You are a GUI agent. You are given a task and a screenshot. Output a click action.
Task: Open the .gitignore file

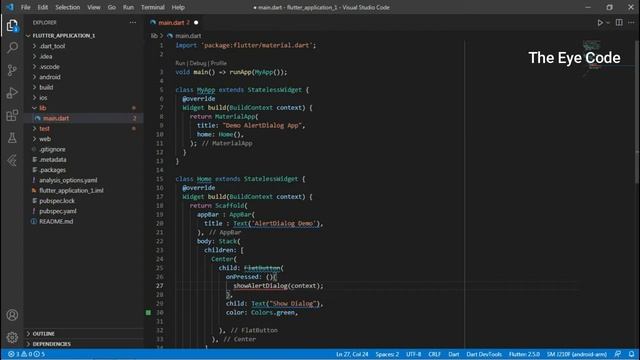click(x=52, y=149)
